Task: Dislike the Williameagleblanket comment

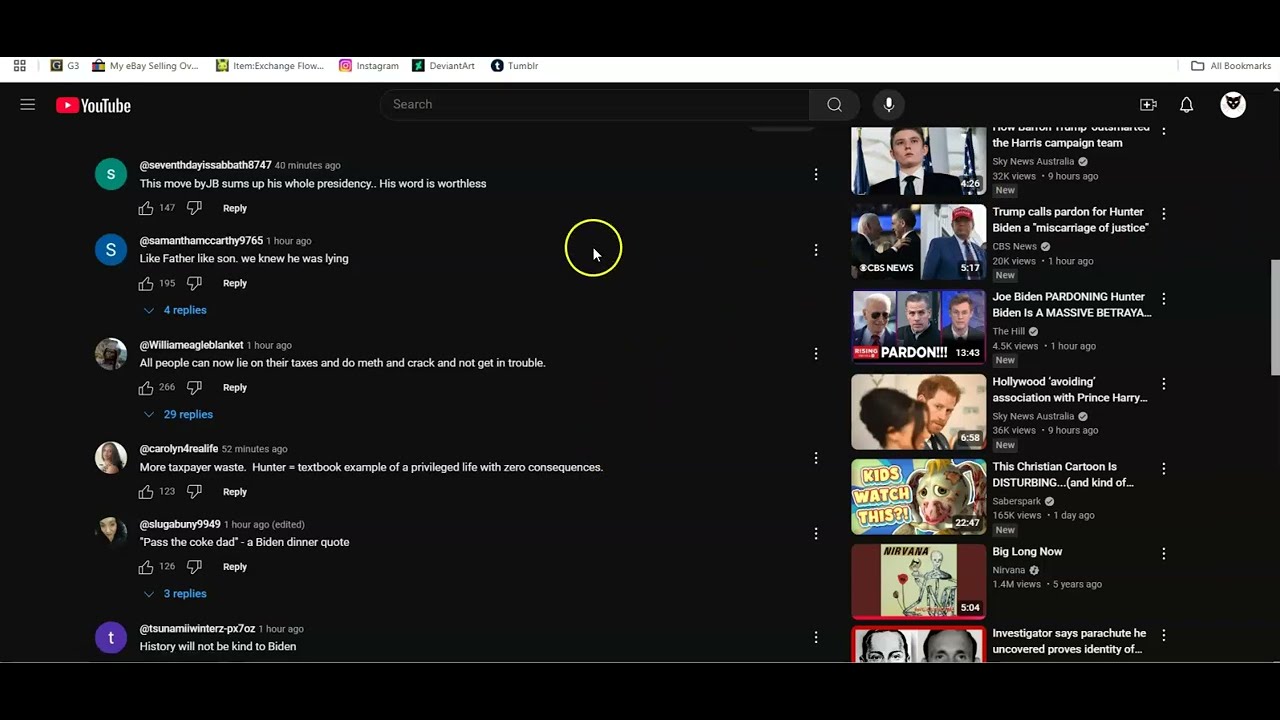Action: coord(194,387)
